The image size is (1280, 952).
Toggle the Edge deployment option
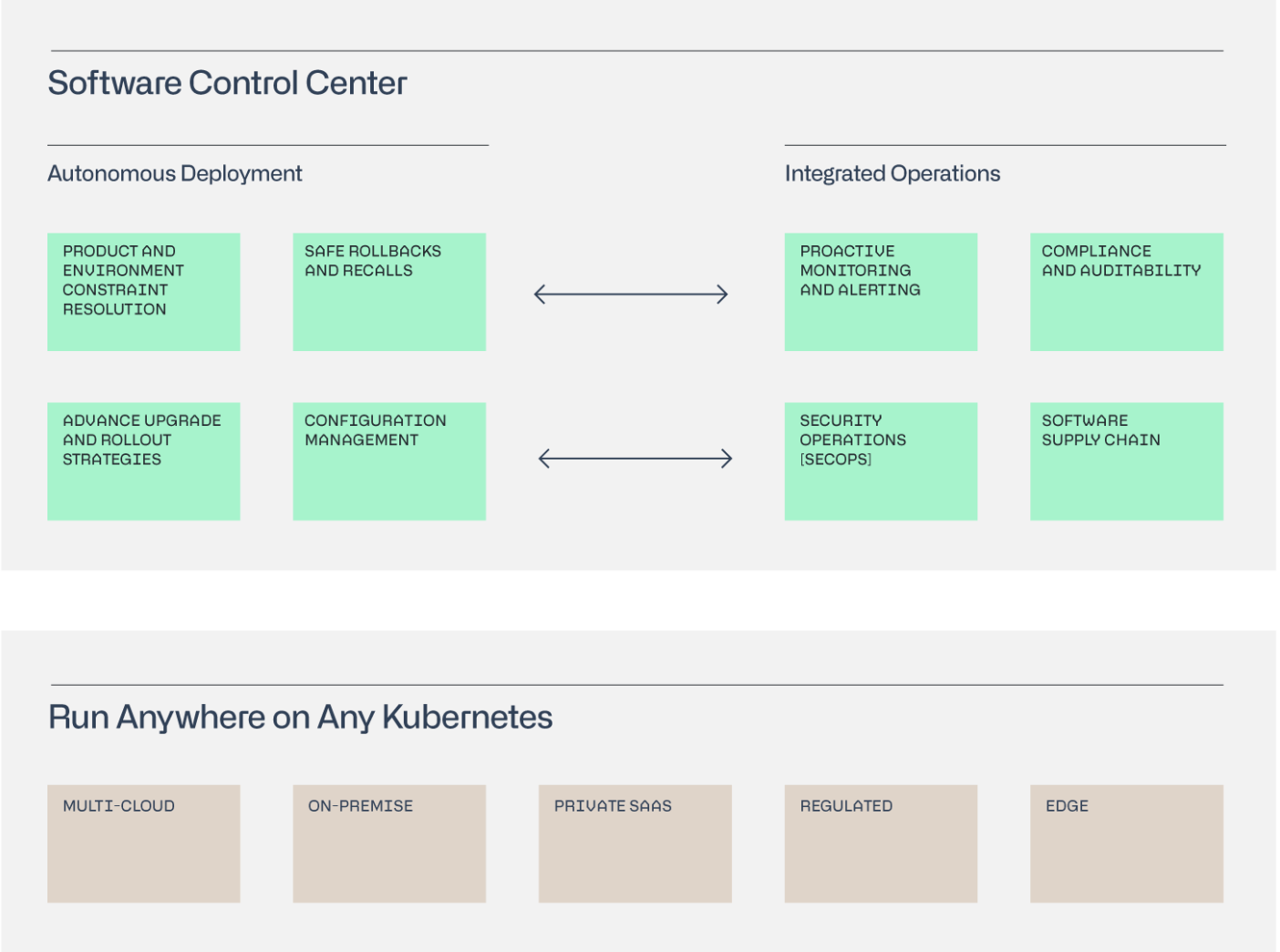[1126, 843]
